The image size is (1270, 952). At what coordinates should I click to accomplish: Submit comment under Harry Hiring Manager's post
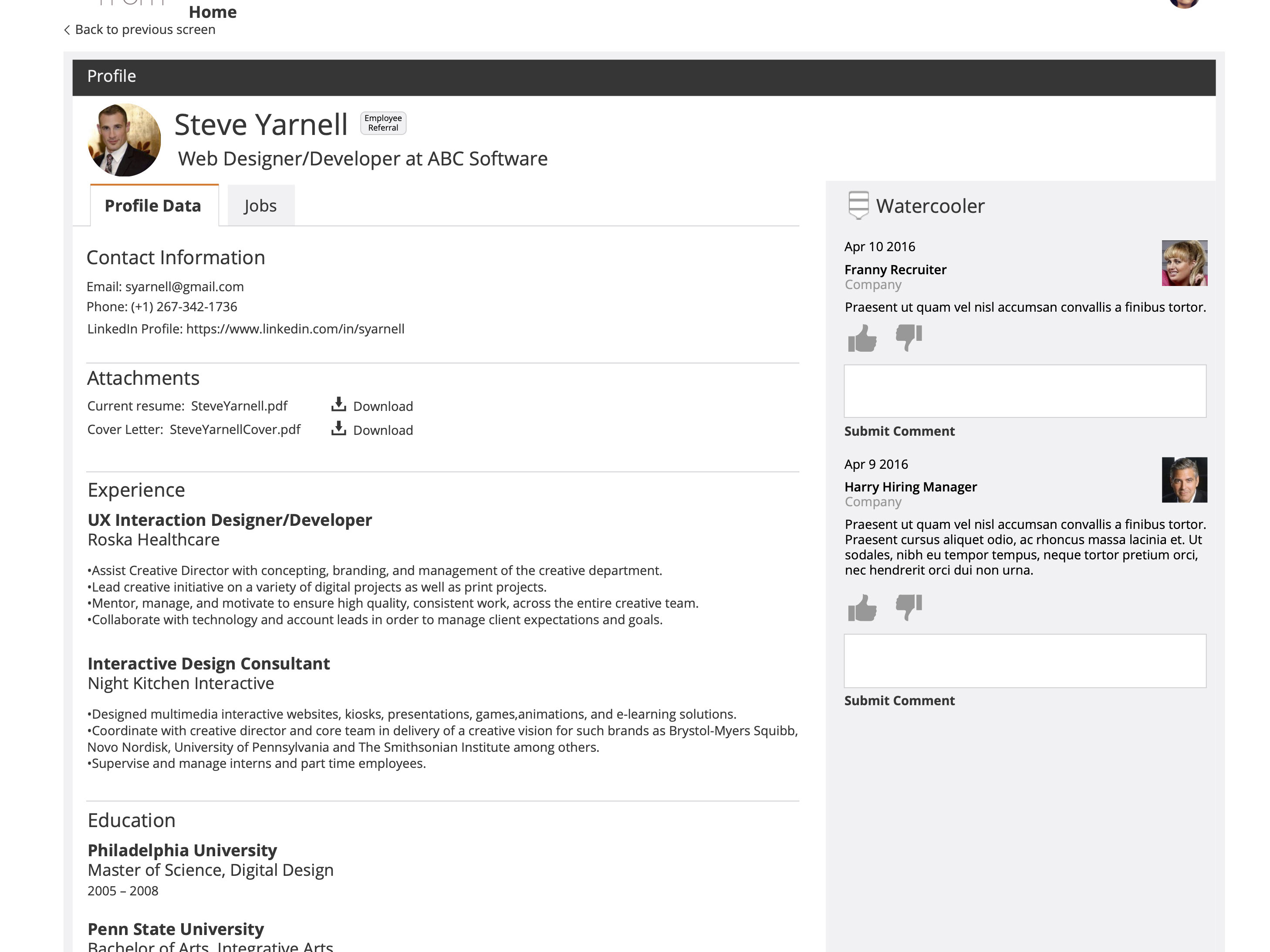coord(899,701)
